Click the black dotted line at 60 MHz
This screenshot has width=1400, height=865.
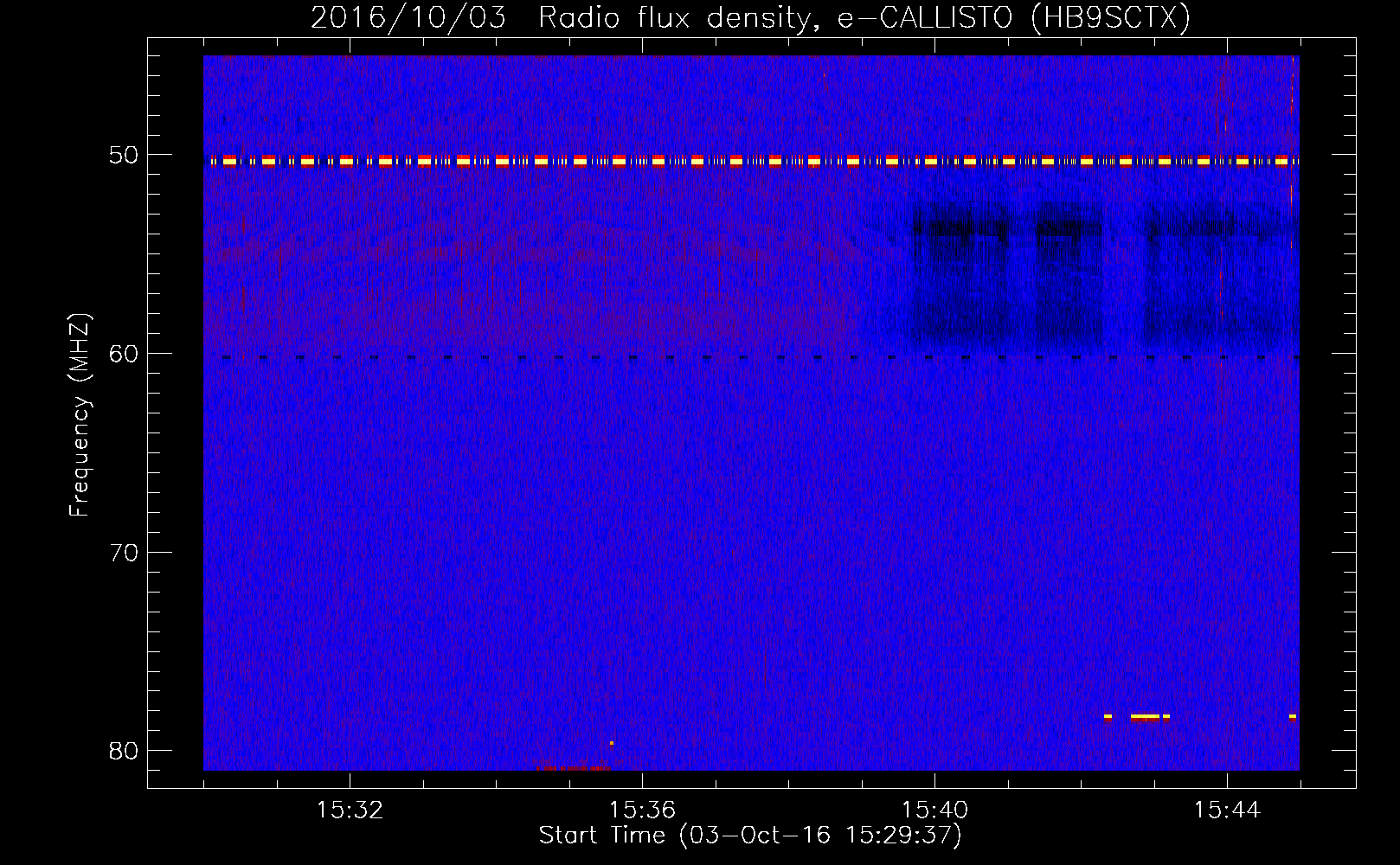tap(751, 357)
